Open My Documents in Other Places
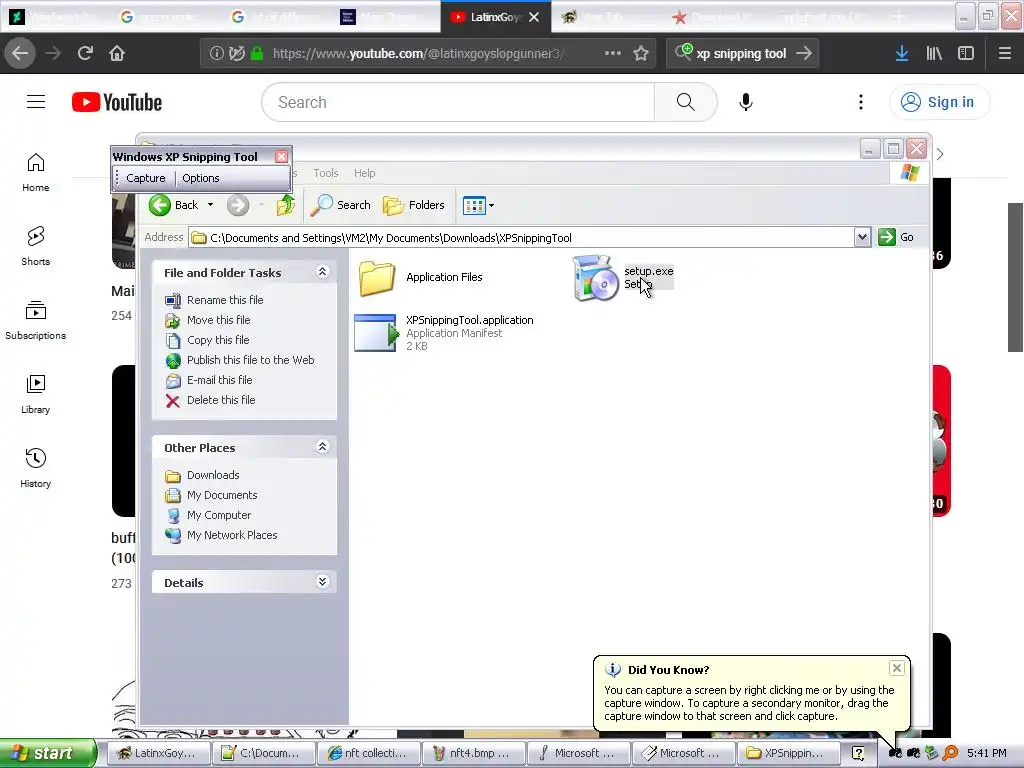This screenshot has width=1024, height=768. 222,495
